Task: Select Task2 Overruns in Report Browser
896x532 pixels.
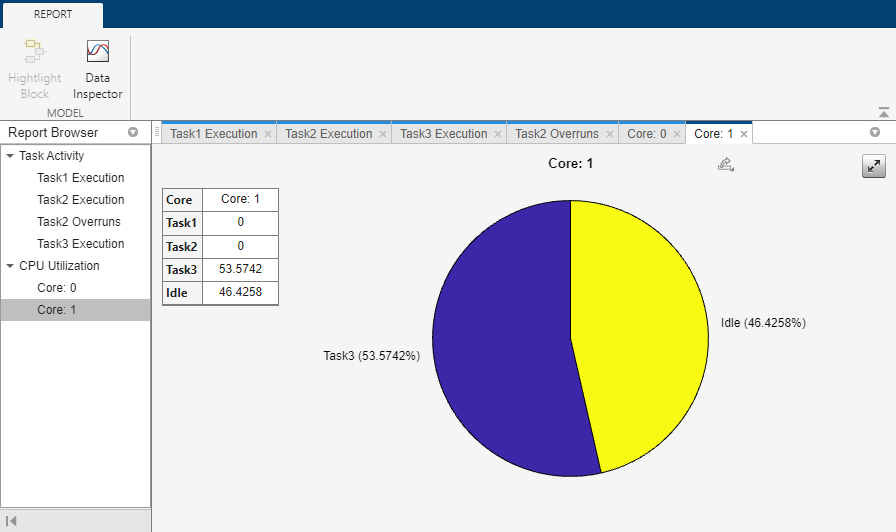Action: [x=80, y=222]
